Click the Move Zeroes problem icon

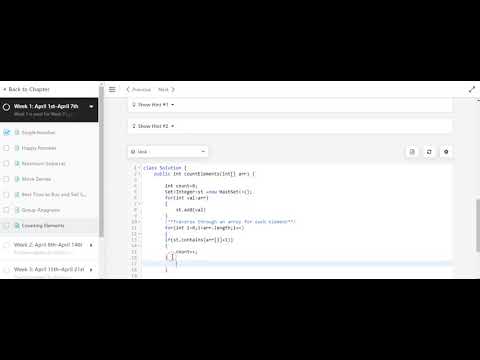(x=17, y=179)
